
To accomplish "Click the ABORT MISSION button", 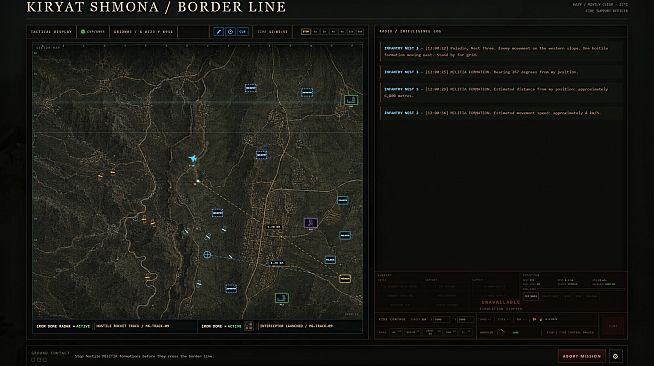I will (x=581, y=356).
